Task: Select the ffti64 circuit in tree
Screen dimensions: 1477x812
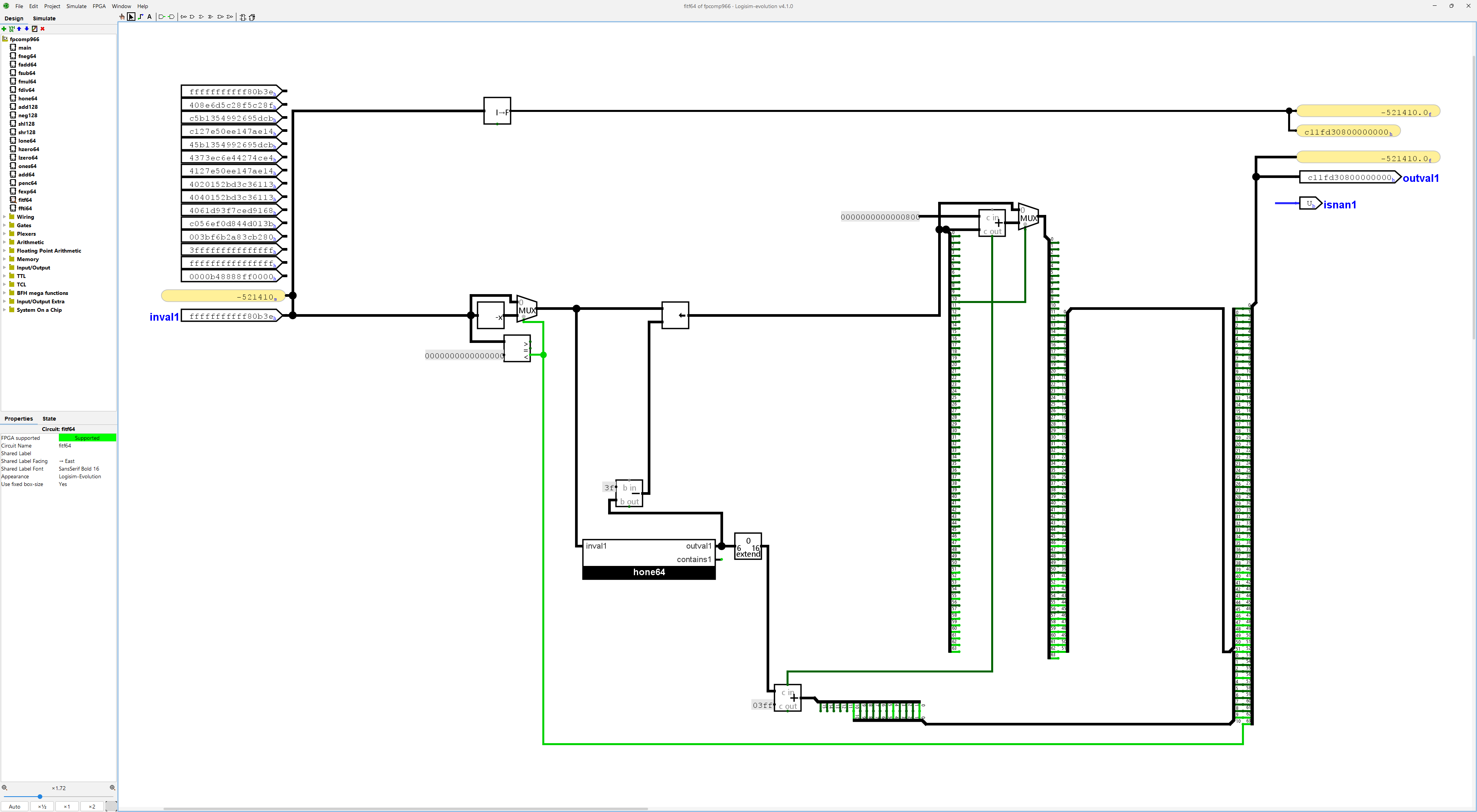Action: (x=25, y=209)
